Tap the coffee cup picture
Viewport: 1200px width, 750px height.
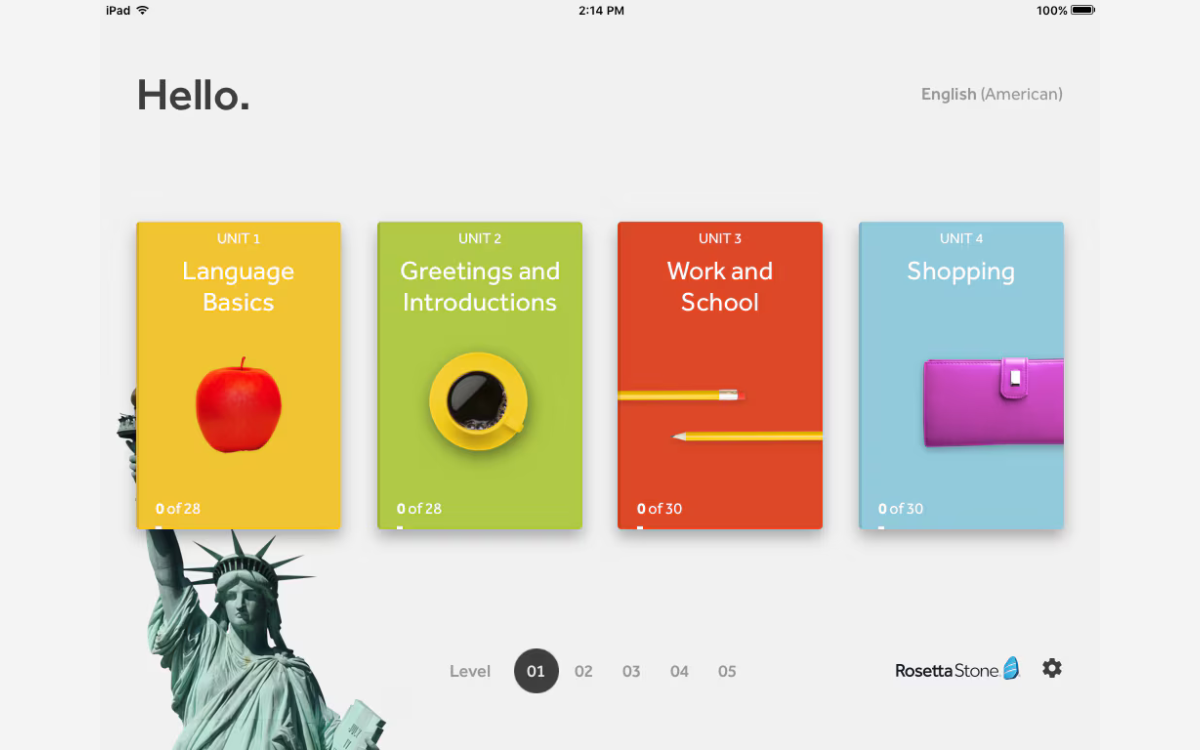tap(479, 401)
